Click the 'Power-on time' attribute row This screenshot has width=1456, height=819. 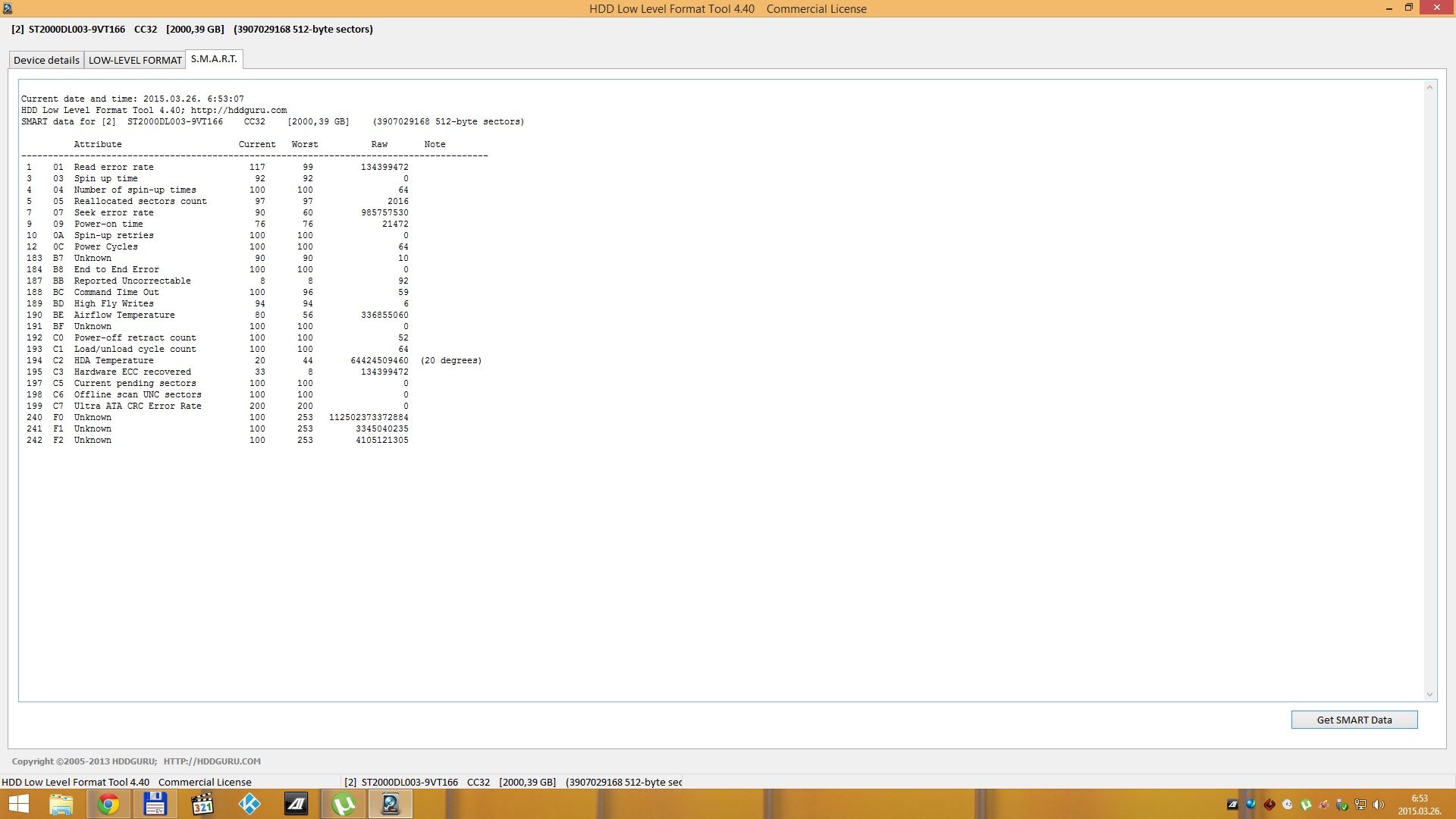tap(218, 224)
